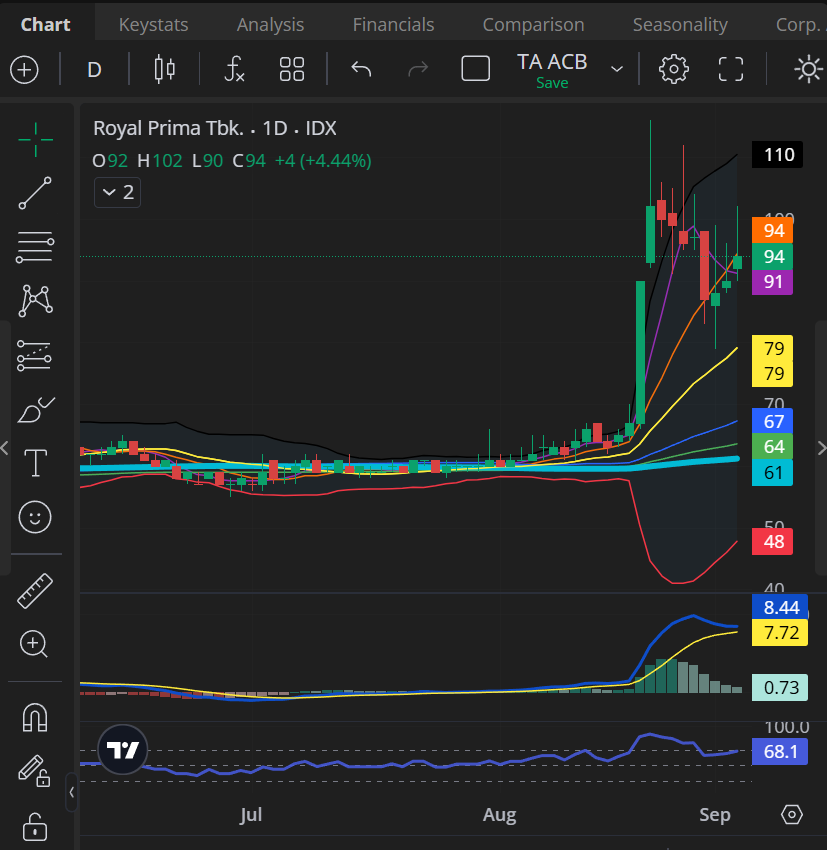Image resolution: width=827 pixels, height=850 pixels.
Task: Open the layout selector square icon
Action: click(x=475, y=69)
